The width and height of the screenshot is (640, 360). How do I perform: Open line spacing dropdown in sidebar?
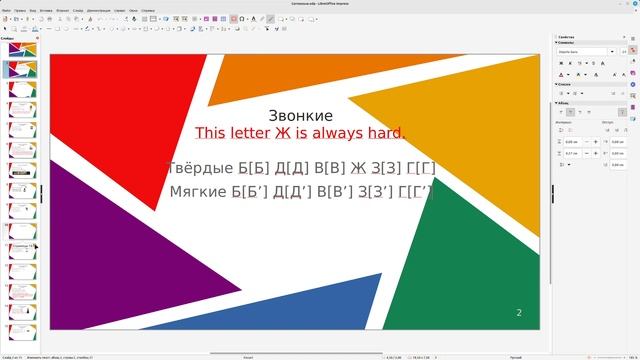(569, 164)
